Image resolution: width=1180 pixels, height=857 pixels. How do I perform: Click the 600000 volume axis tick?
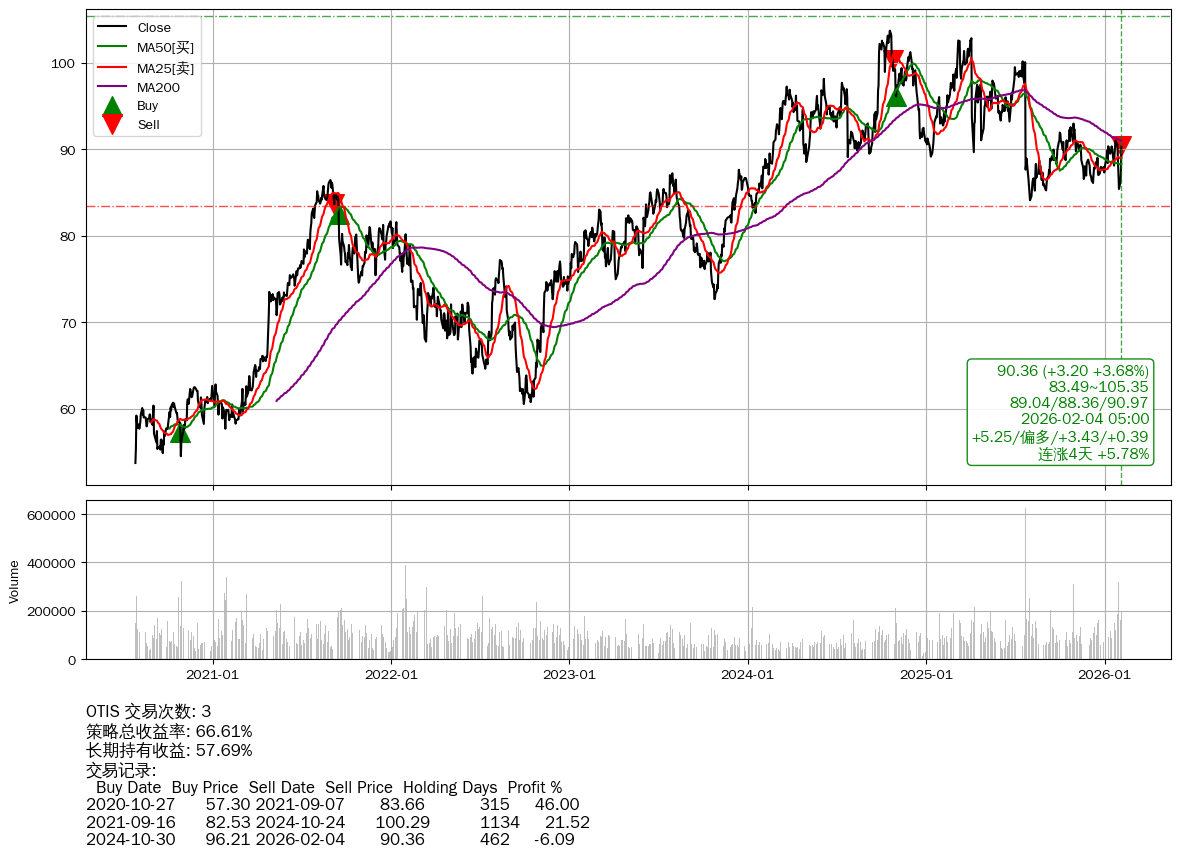(52, 515)
